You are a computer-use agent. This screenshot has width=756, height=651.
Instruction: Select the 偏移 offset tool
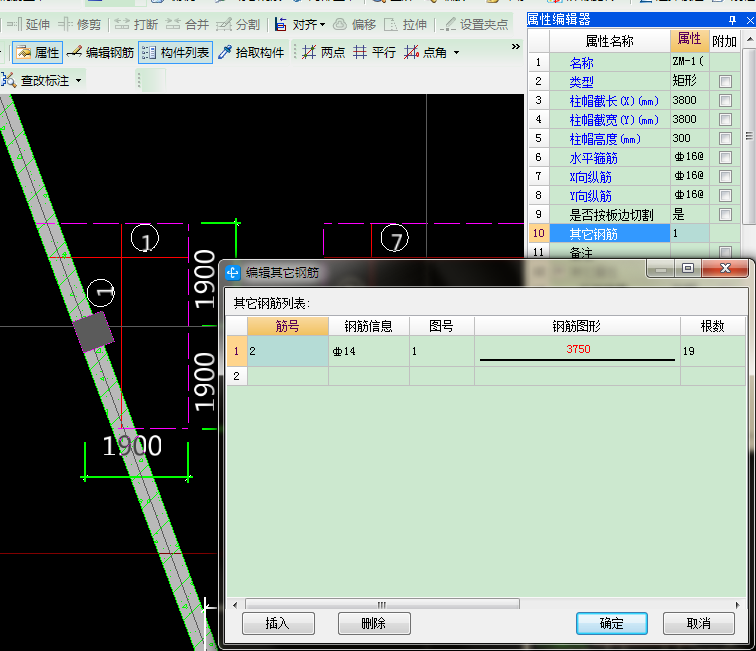coord(354,24)
